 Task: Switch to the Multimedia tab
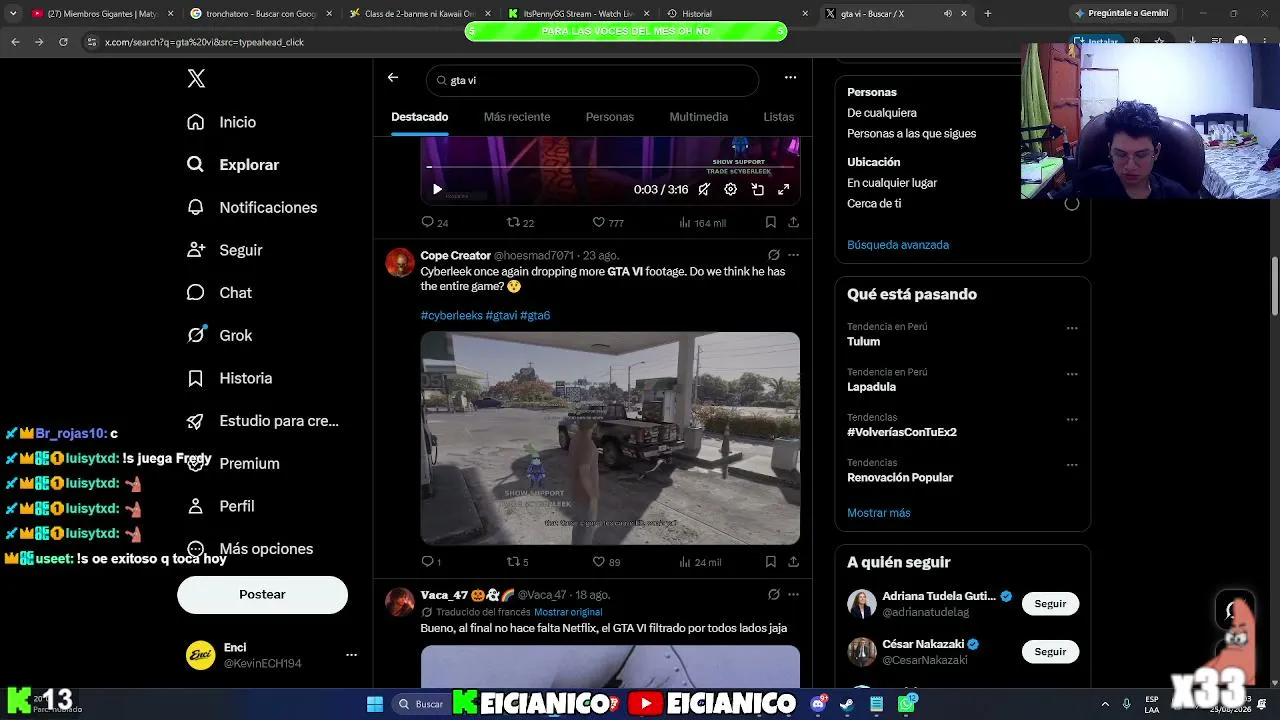[699, 117]
